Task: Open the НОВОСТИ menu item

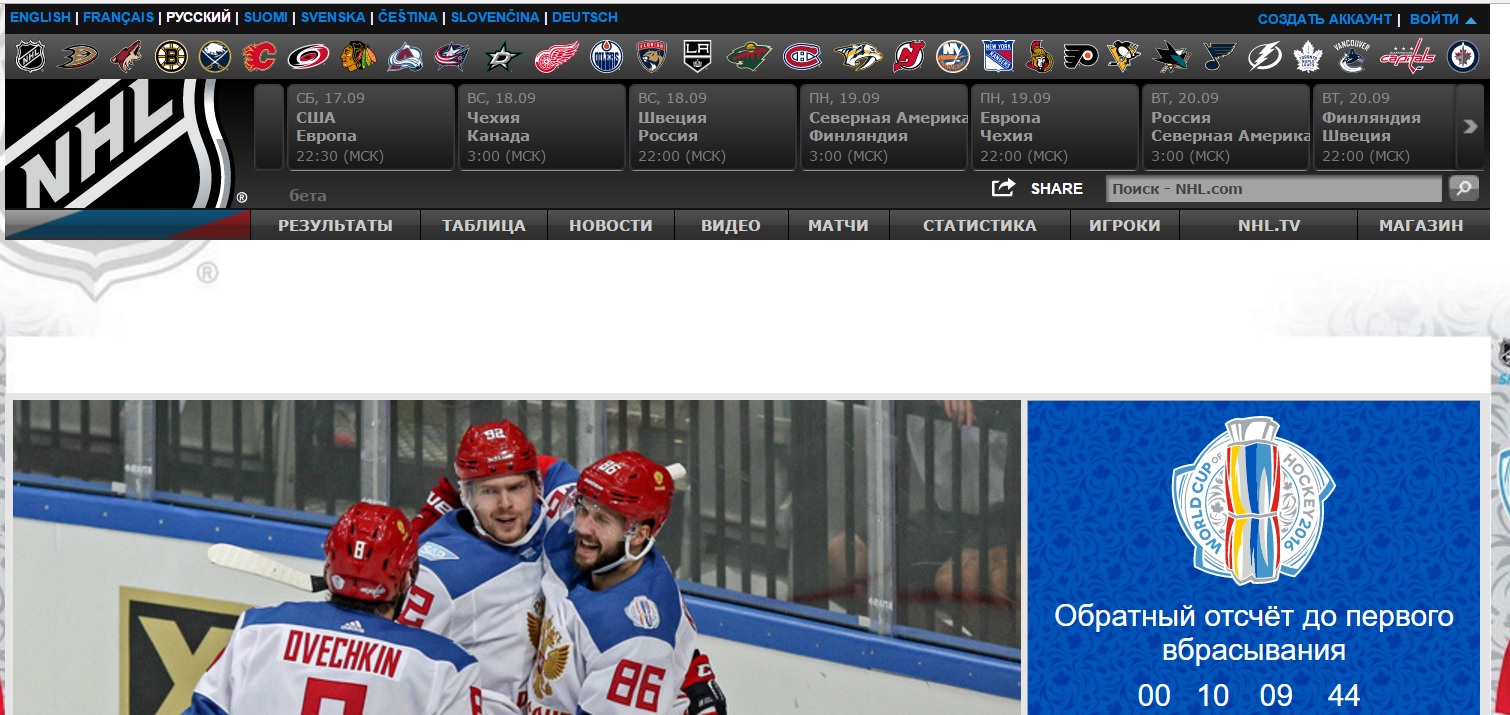Action: coord(611,225)
